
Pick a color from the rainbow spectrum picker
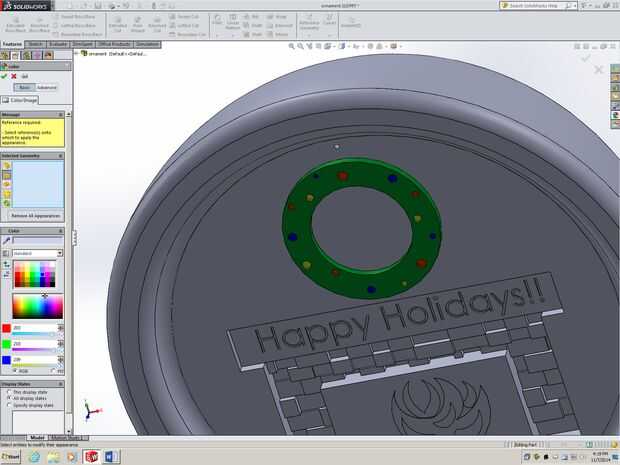click(38, 306)
